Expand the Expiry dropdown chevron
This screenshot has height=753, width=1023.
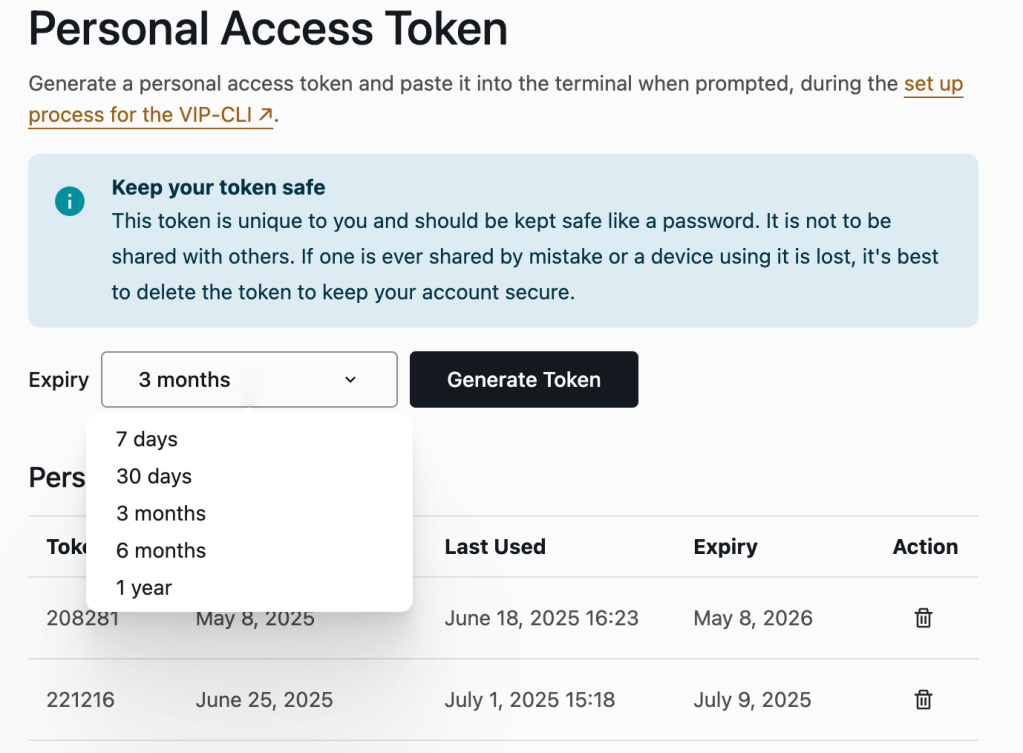350,380
